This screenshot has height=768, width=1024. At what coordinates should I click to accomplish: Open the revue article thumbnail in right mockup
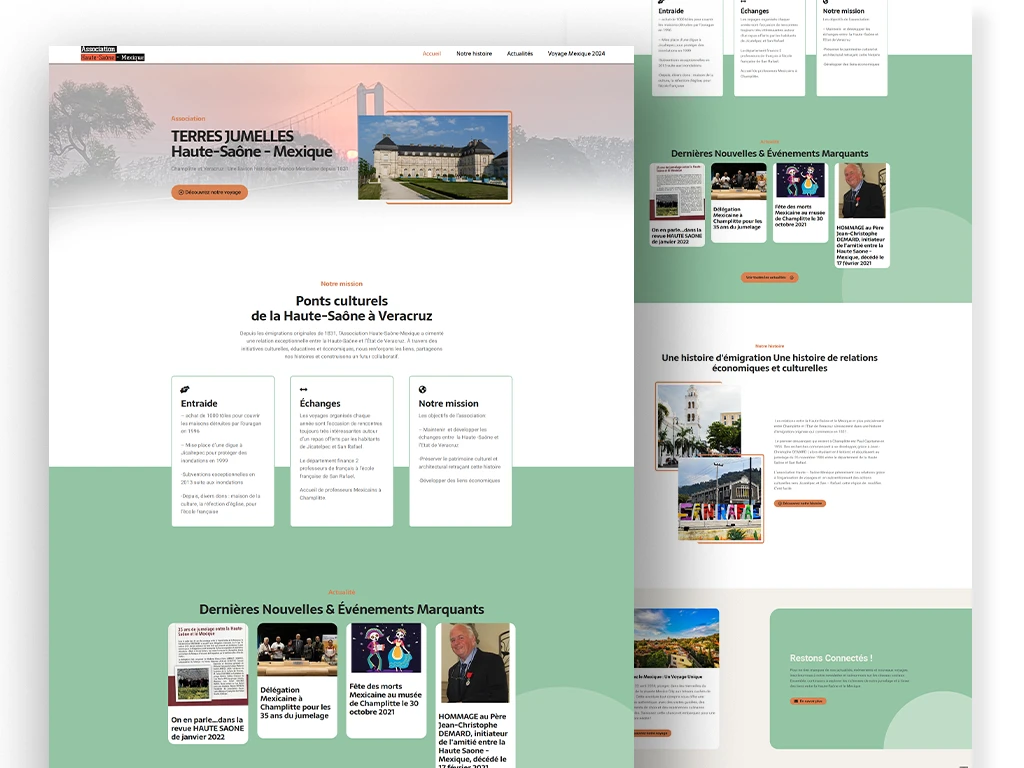tap(677, 192)
